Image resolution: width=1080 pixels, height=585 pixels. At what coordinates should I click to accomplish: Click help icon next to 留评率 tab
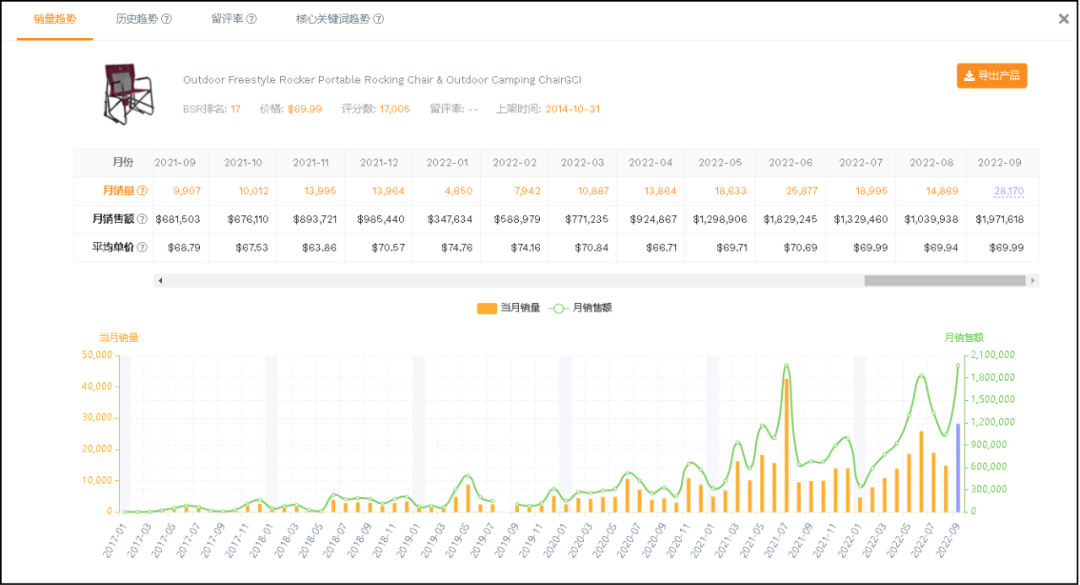[x=251, y=19]
